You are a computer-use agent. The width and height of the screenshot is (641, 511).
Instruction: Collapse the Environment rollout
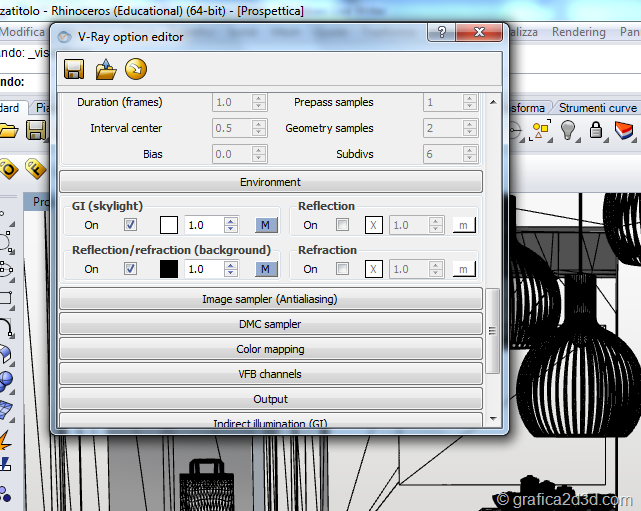[271, 182]
